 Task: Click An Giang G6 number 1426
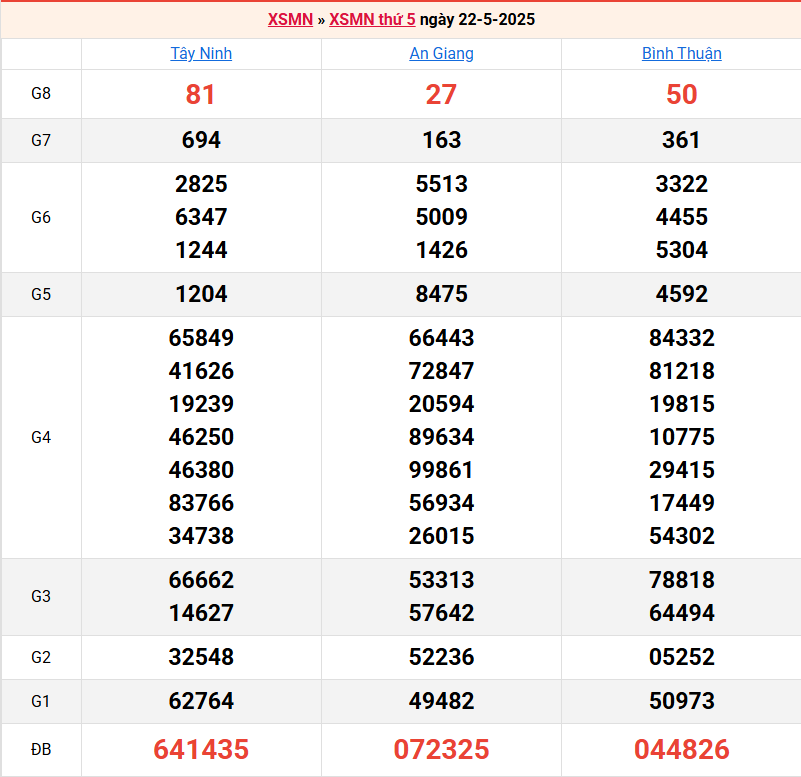point(441,250)
